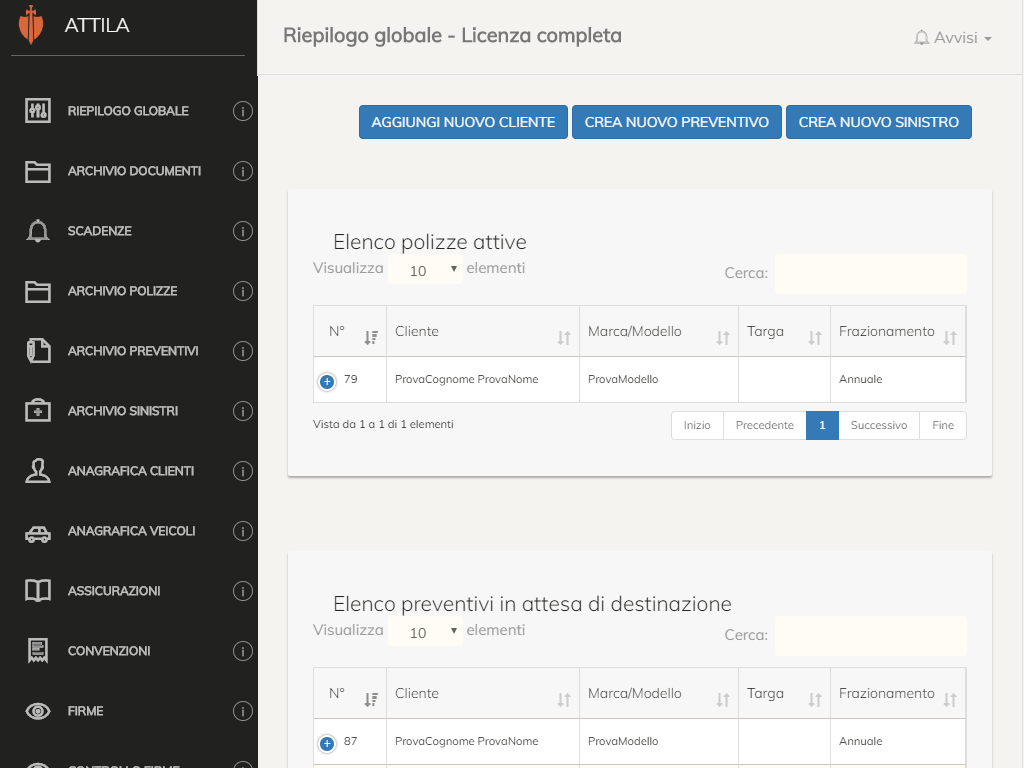Image resolution: width=1024 pixels, height=768 pixels.
Task: Click Crea Nuovo Preventivo button
Action: tap(677, 122)
